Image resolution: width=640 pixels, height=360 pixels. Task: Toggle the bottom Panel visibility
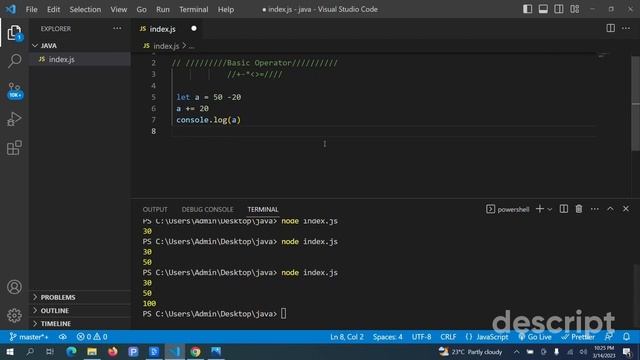click(x=543, y=9)
